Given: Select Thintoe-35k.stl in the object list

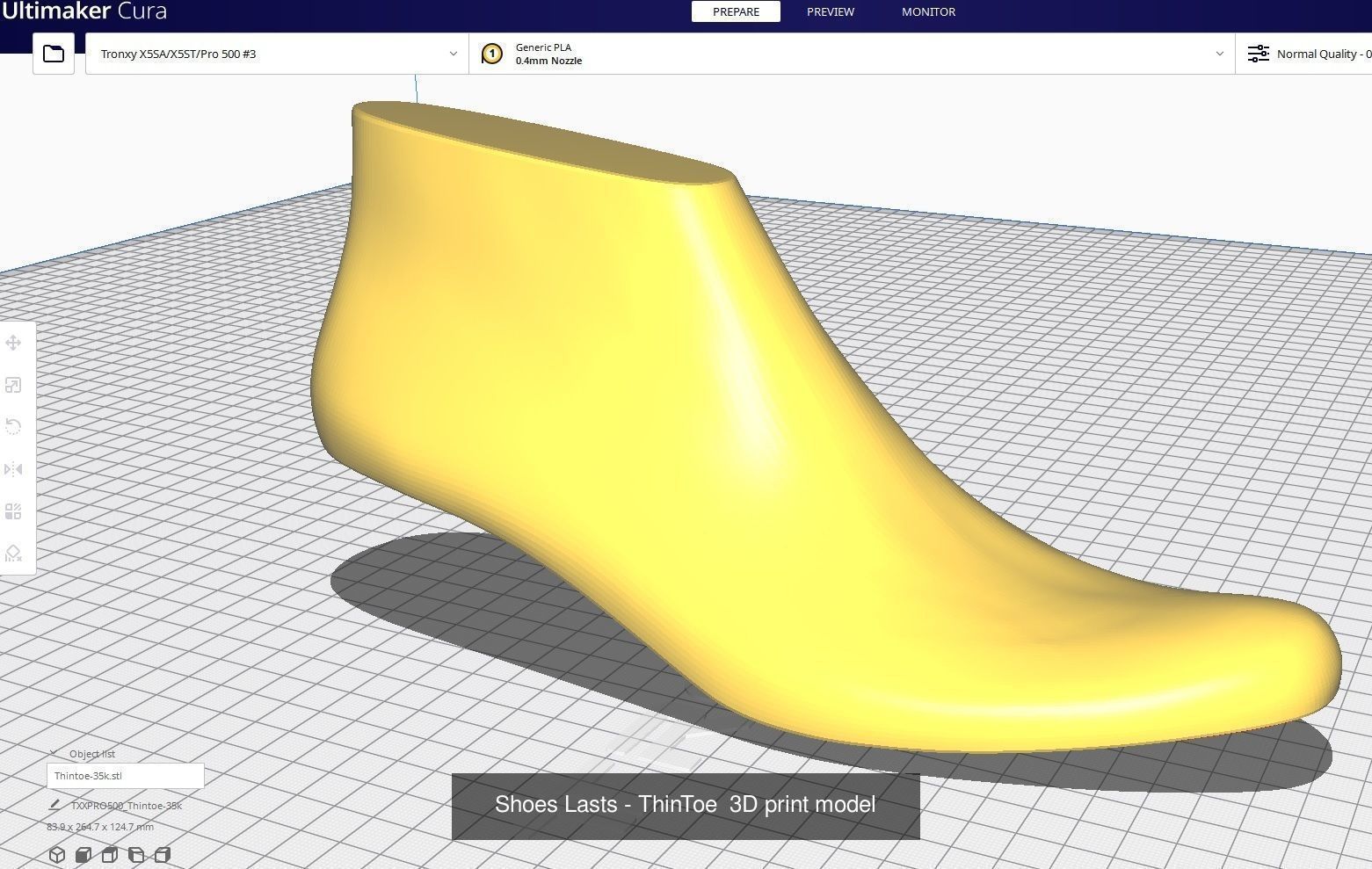Looking at the screenshot, I should click(x=125, y=776).
